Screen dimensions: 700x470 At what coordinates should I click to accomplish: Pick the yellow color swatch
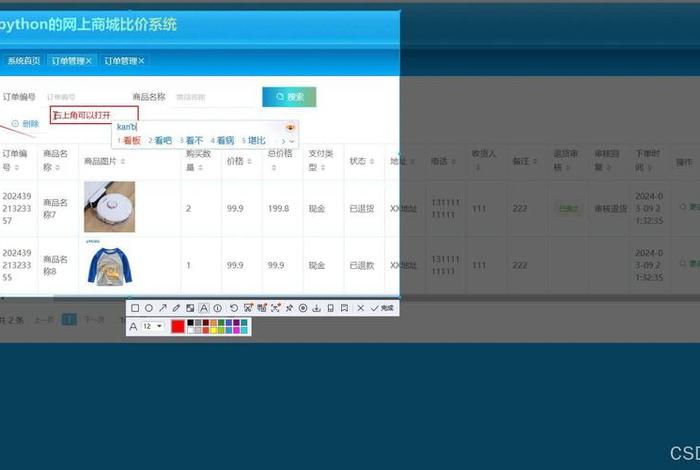point(213,330)
